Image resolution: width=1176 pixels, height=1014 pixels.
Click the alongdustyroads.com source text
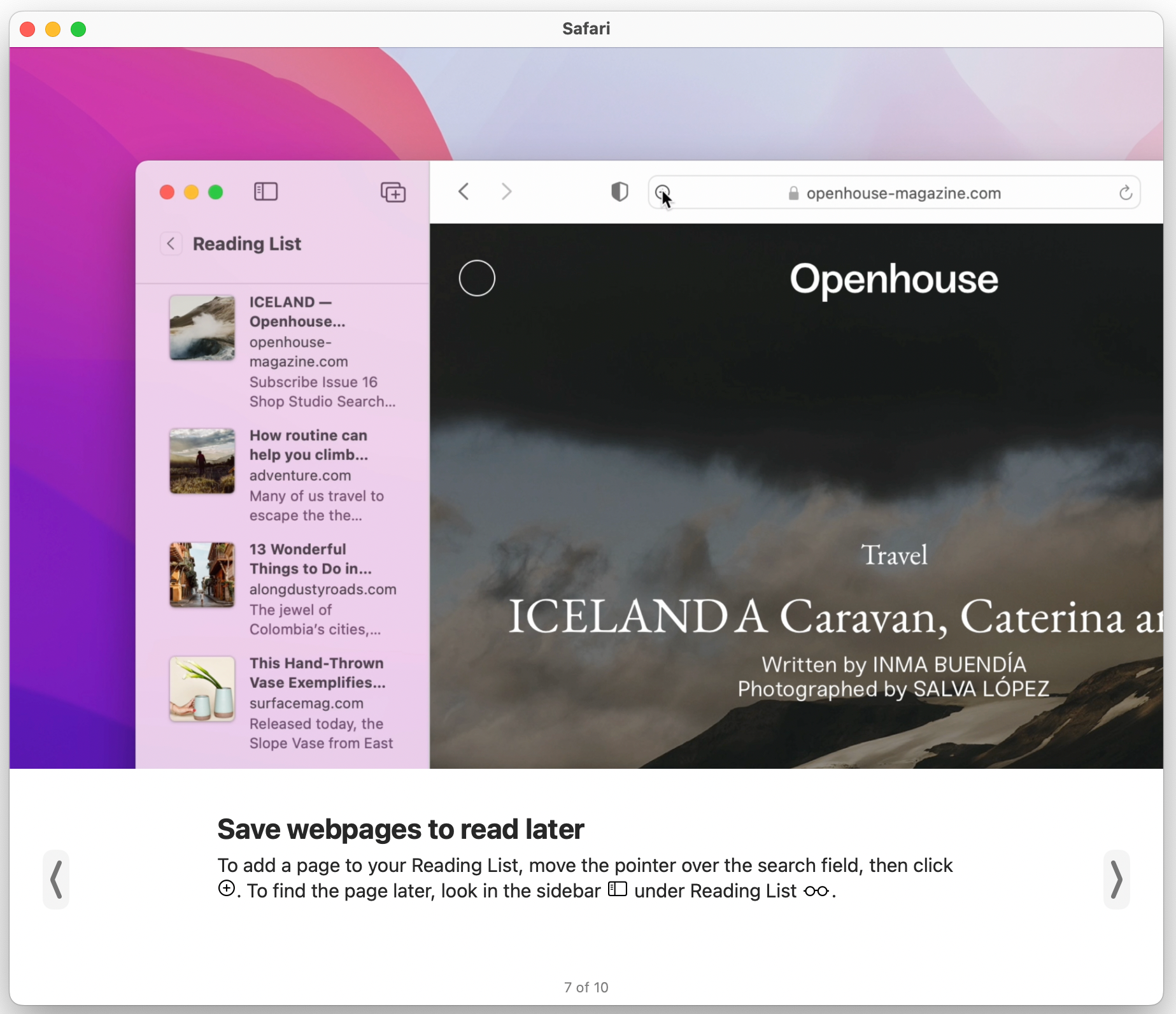(323, 589)
